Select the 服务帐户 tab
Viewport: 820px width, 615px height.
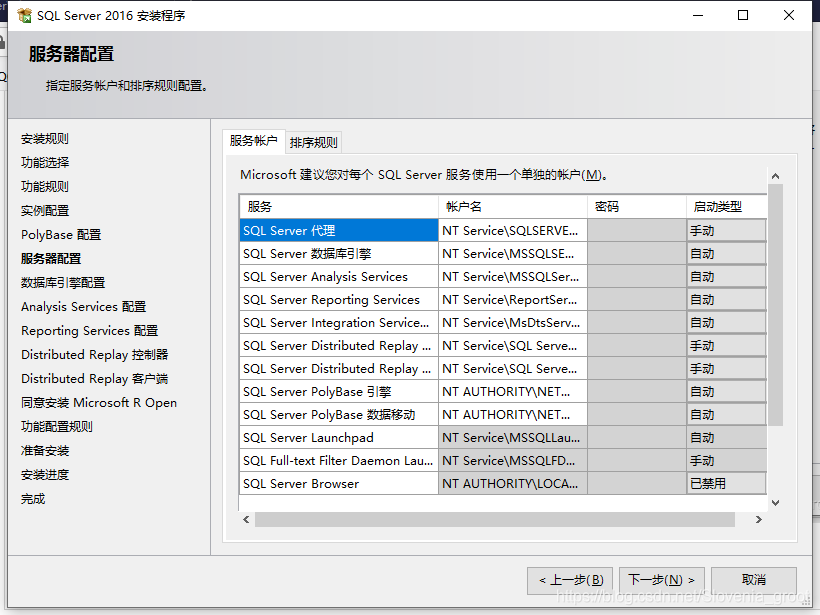254,141
